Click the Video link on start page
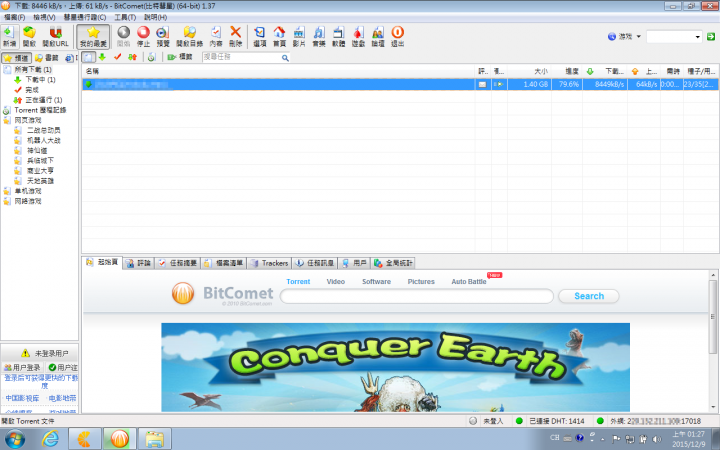Image resolution: width=720 pixels, height=450 pixels. click(x=336, y=281)
